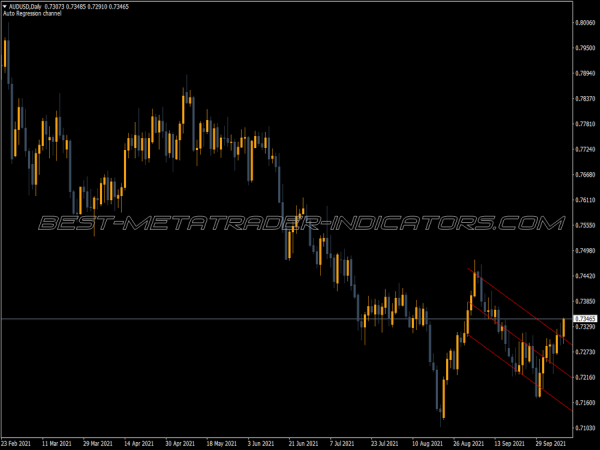Click the 0.77710 price scale label

coord(586,124)
